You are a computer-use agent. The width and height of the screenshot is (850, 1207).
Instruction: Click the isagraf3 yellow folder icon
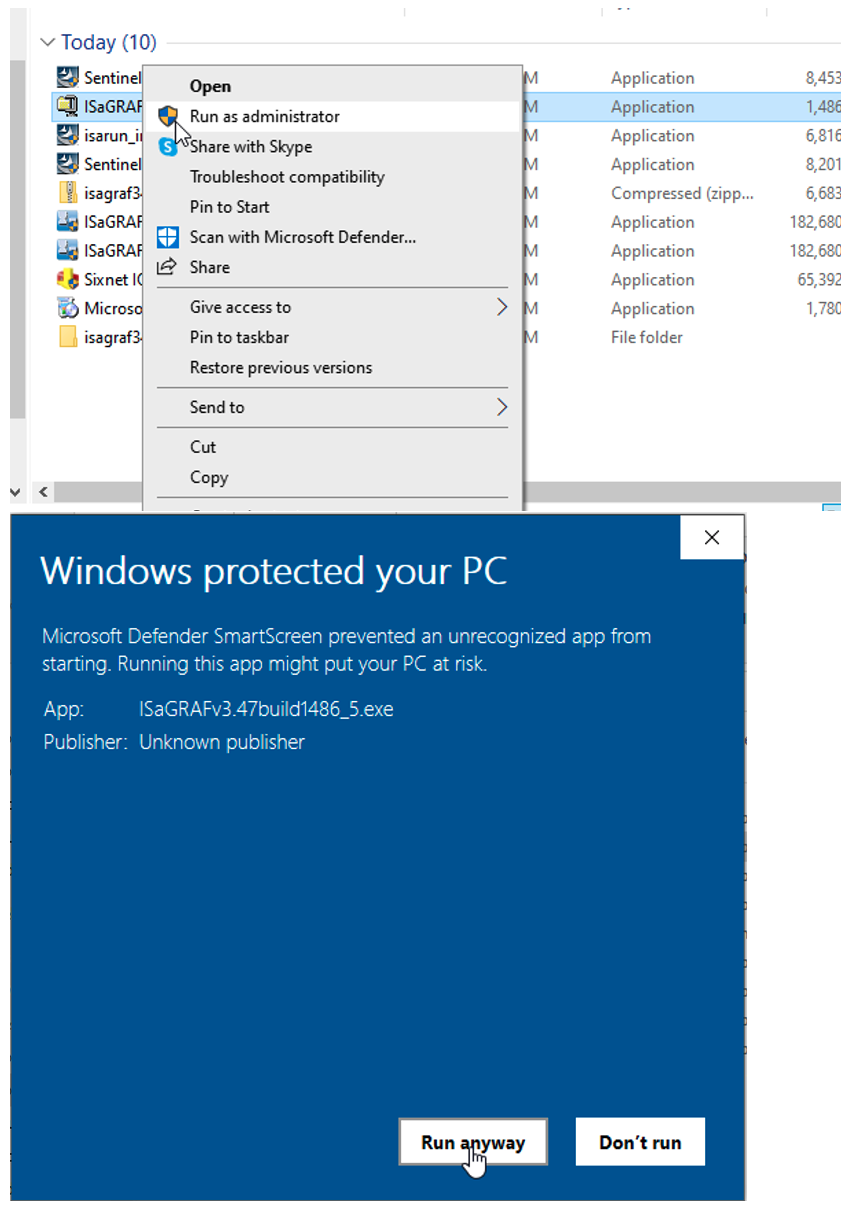(68, 337)
